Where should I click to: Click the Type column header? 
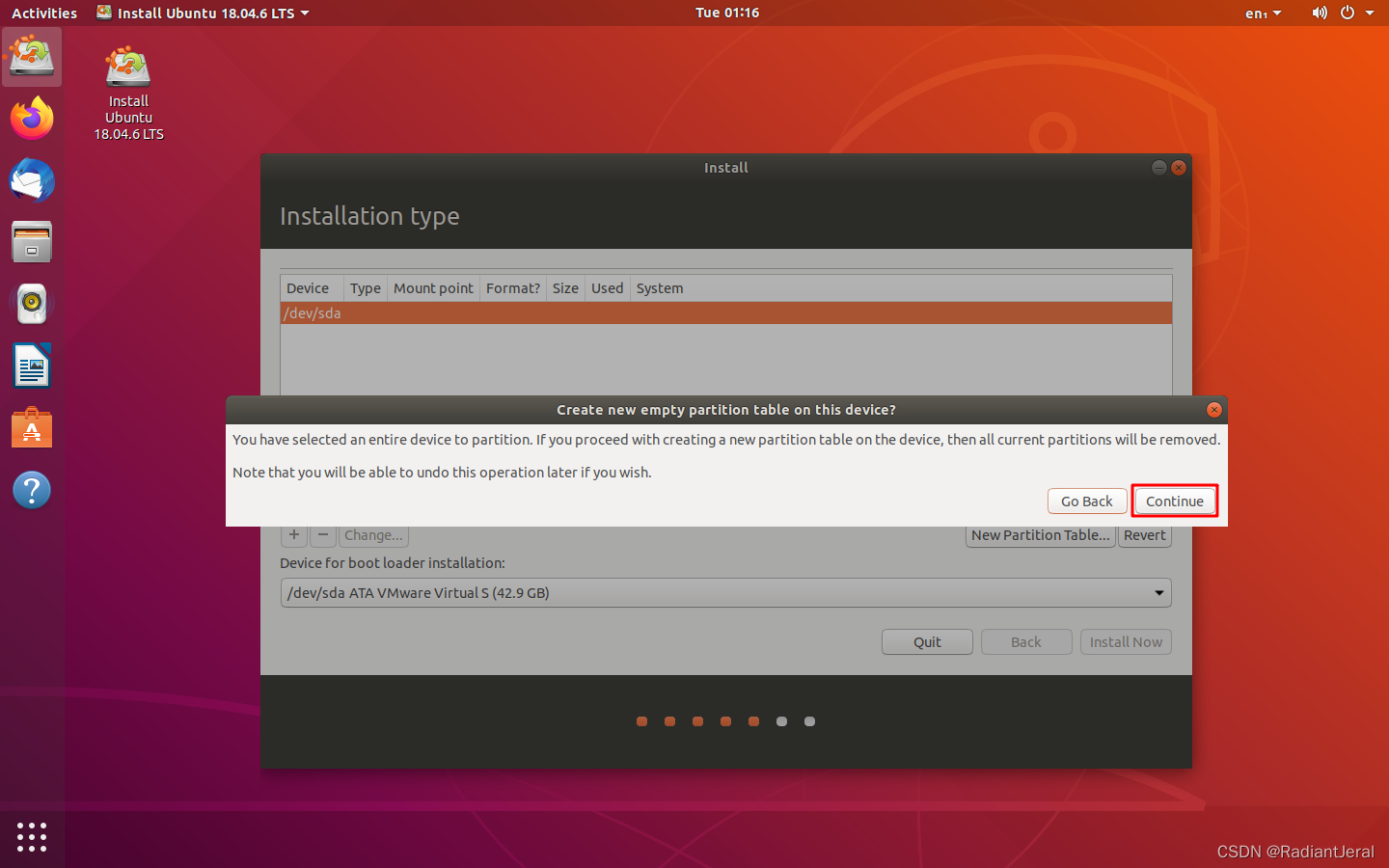coord(366,288)
